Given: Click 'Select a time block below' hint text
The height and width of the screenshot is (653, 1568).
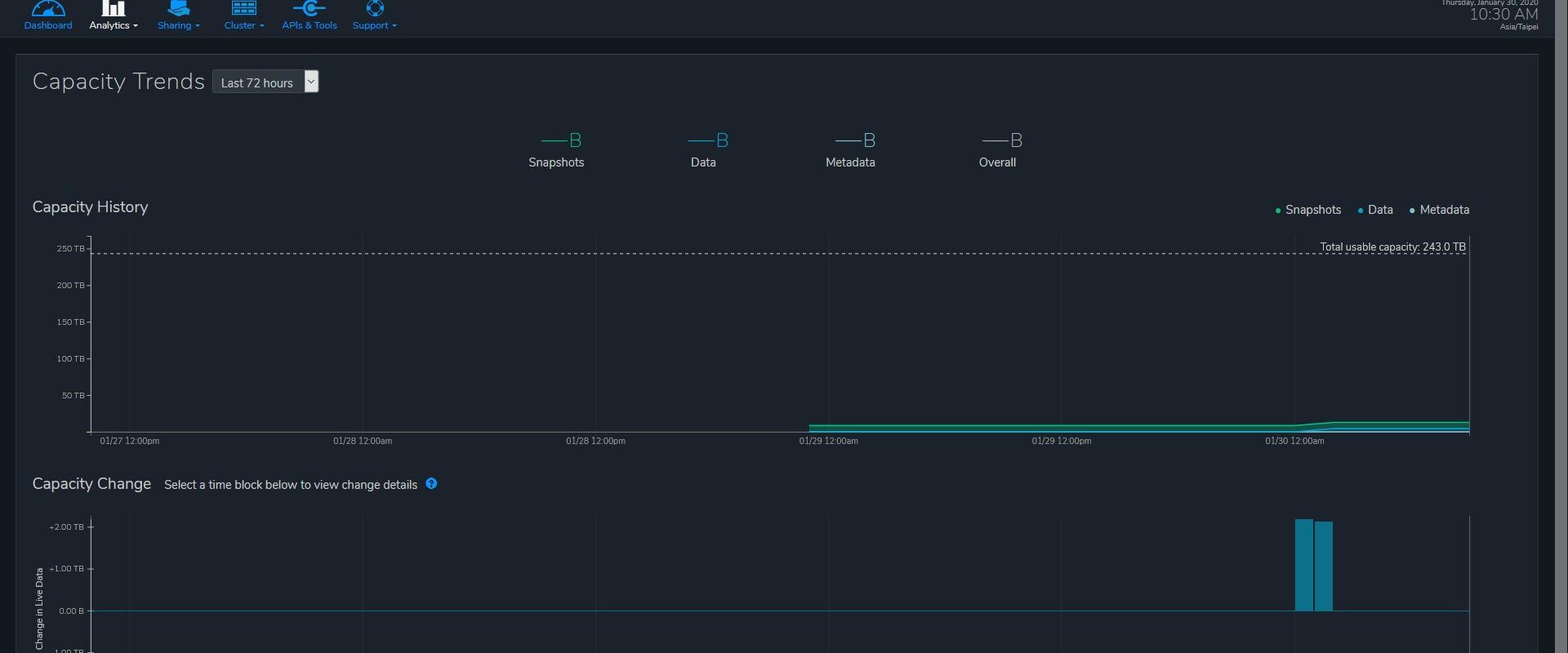Looking at the screenshot, I should pyautogui.click(x=291, y=485).
